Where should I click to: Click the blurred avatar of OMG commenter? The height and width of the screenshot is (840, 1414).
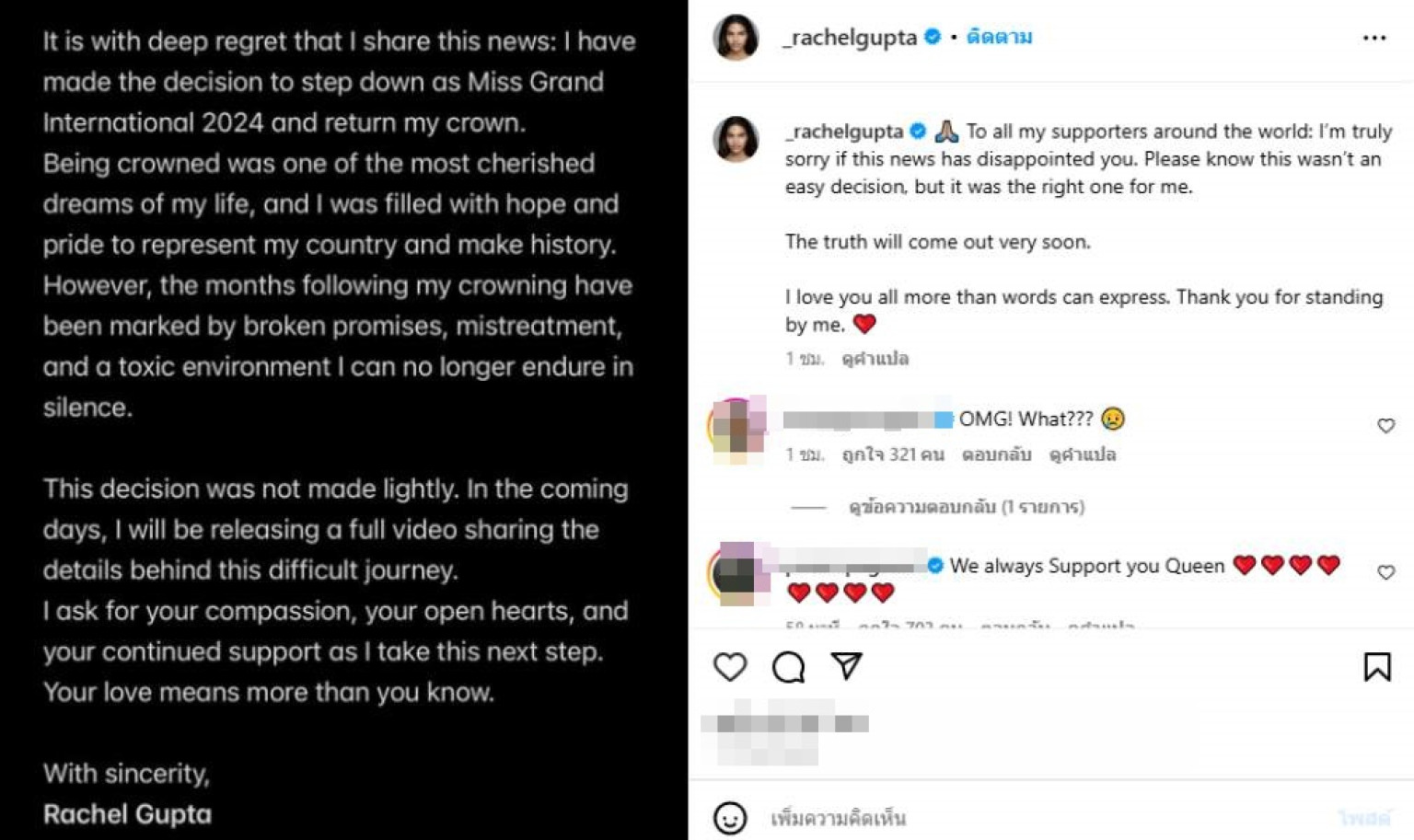click(x=736, y=428)
